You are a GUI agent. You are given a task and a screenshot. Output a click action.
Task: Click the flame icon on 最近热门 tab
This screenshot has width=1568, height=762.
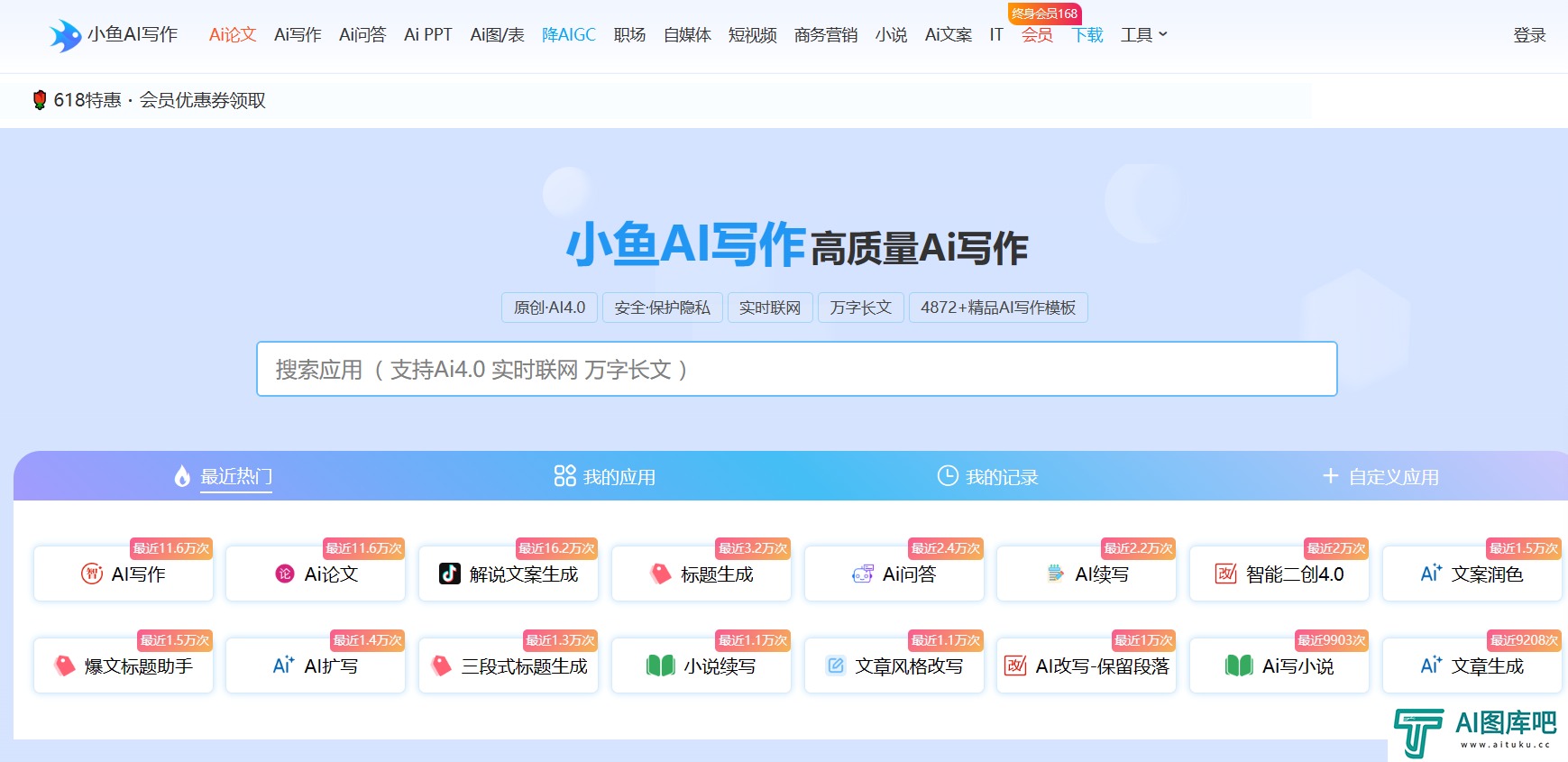[182, 476]
